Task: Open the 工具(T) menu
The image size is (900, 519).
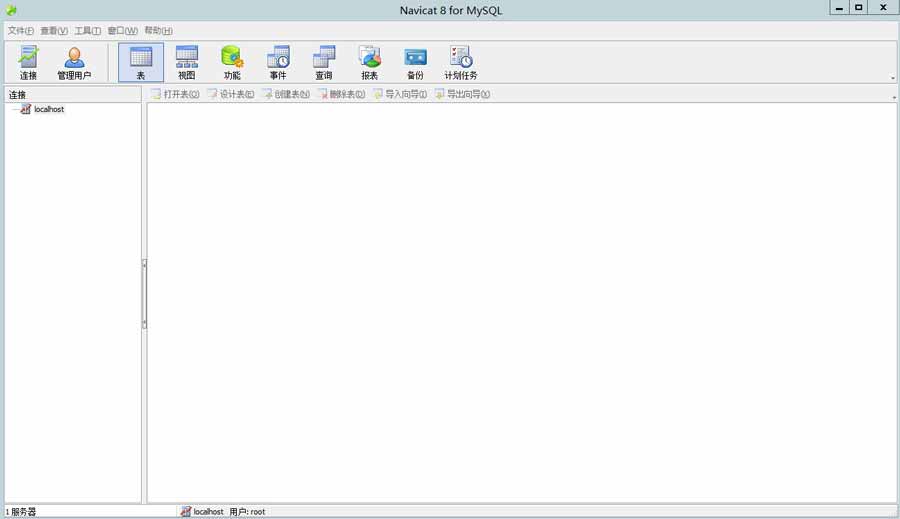Action: pyautogui.click(x=87, y=30)
